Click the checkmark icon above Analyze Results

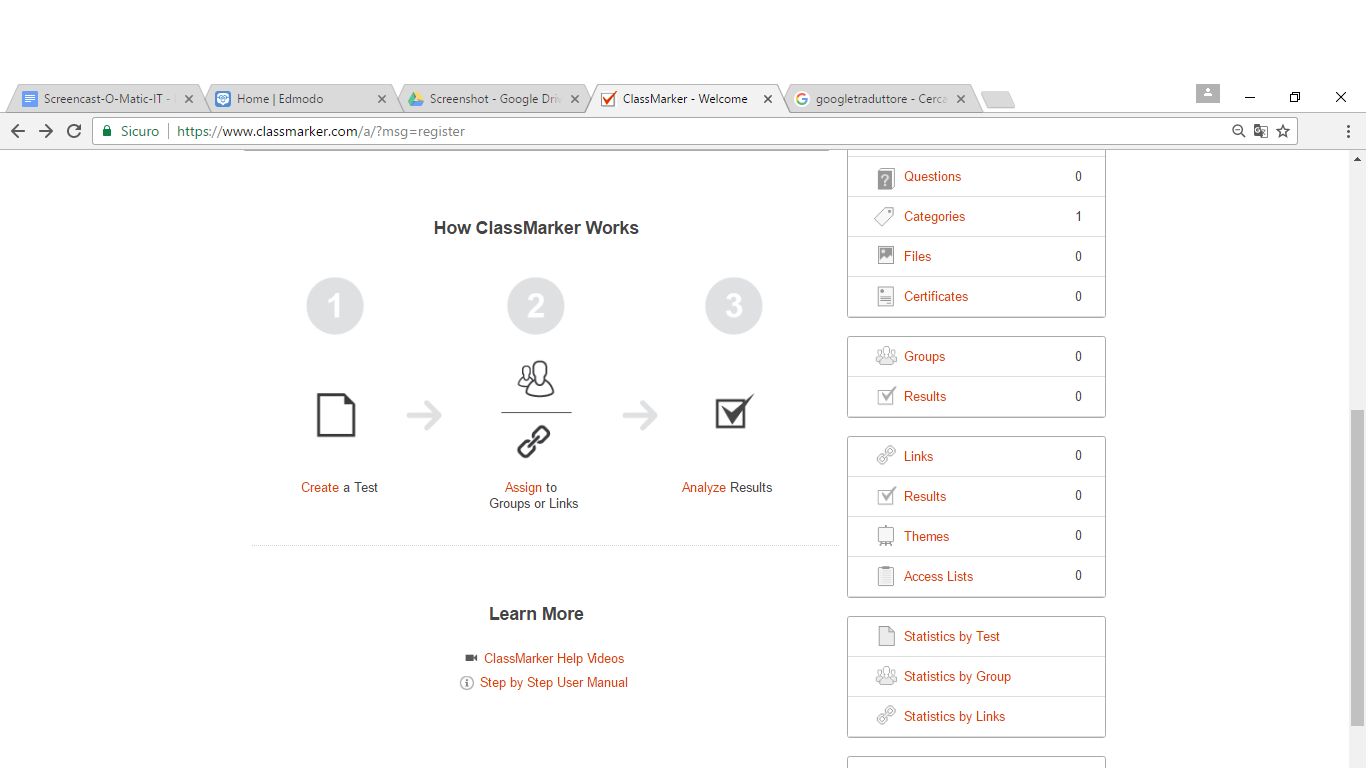(x=734, y=412)
